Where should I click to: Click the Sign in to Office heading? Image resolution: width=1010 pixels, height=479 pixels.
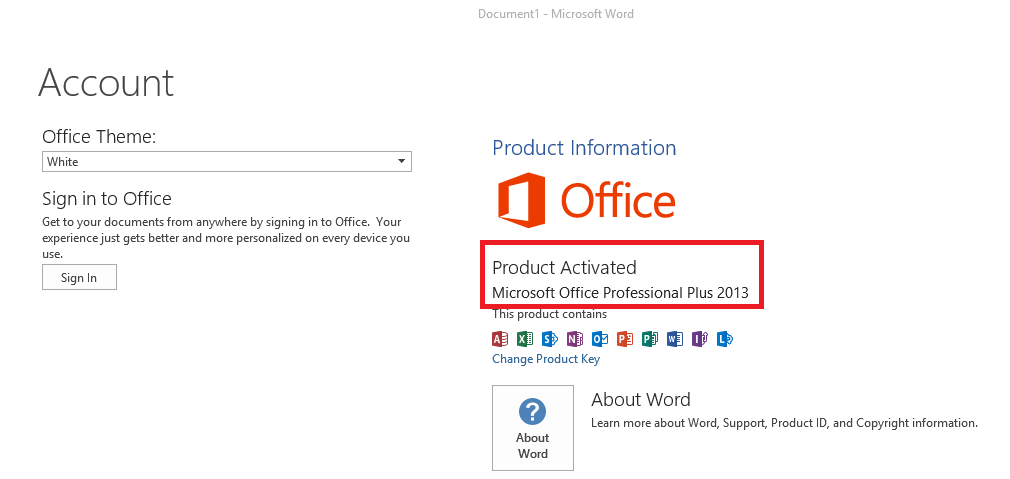(107, 198)
